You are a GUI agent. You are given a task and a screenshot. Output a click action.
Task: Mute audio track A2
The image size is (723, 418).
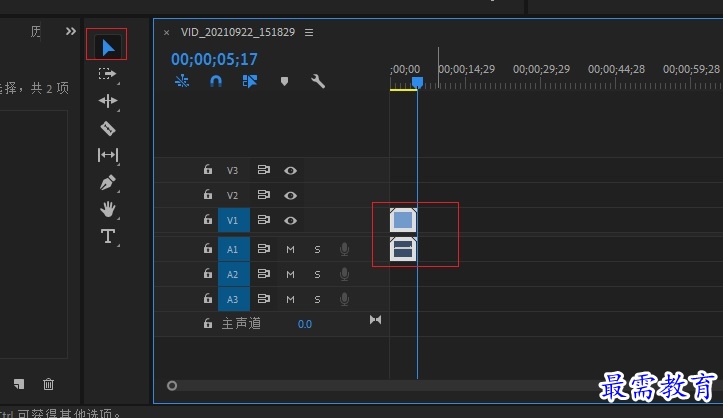290,274
